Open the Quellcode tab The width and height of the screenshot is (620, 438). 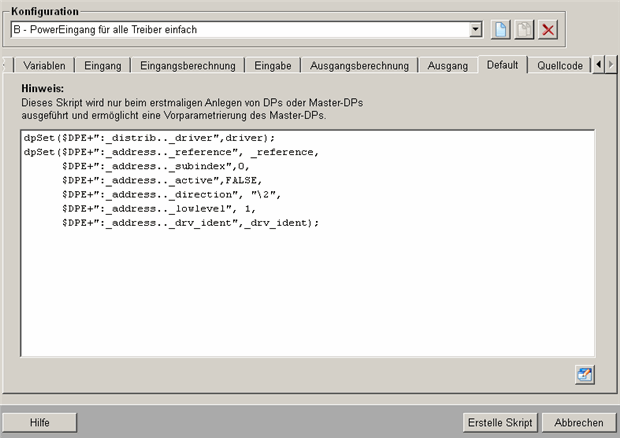(559, 66)
